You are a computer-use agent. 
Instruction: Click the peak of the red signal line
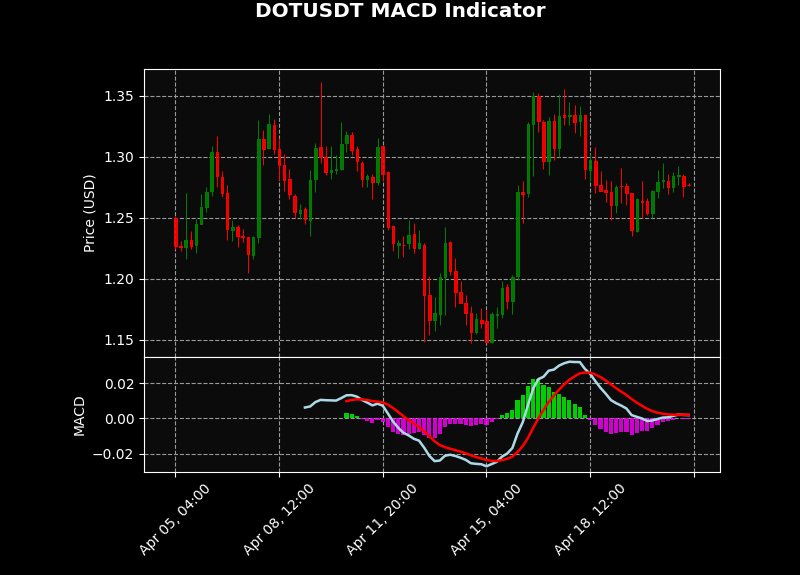point(587,373)
